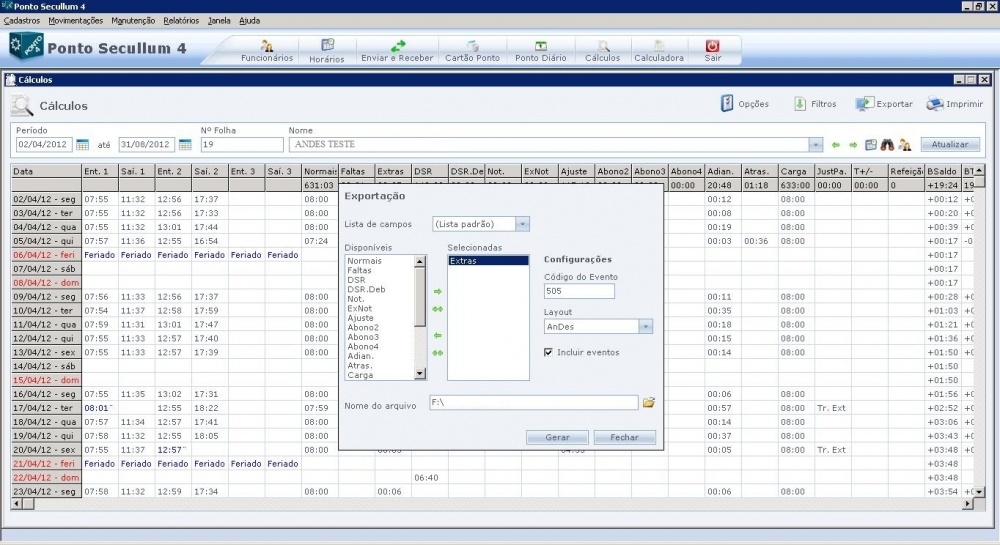Open calendar picker for end date
1000x545 pixels.
tap(185, 145)
